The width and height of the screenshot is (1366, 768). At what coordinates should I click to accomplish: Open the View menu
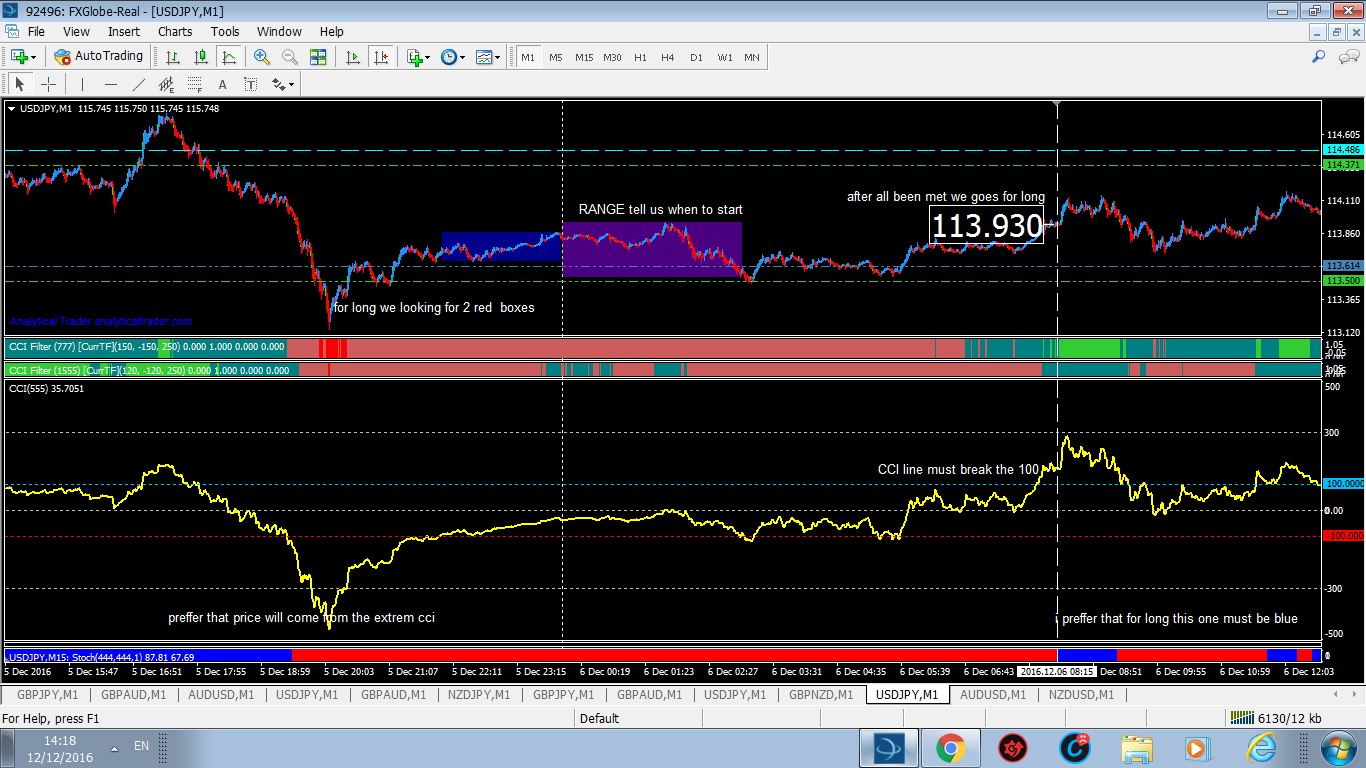click(x=76, y=32)
